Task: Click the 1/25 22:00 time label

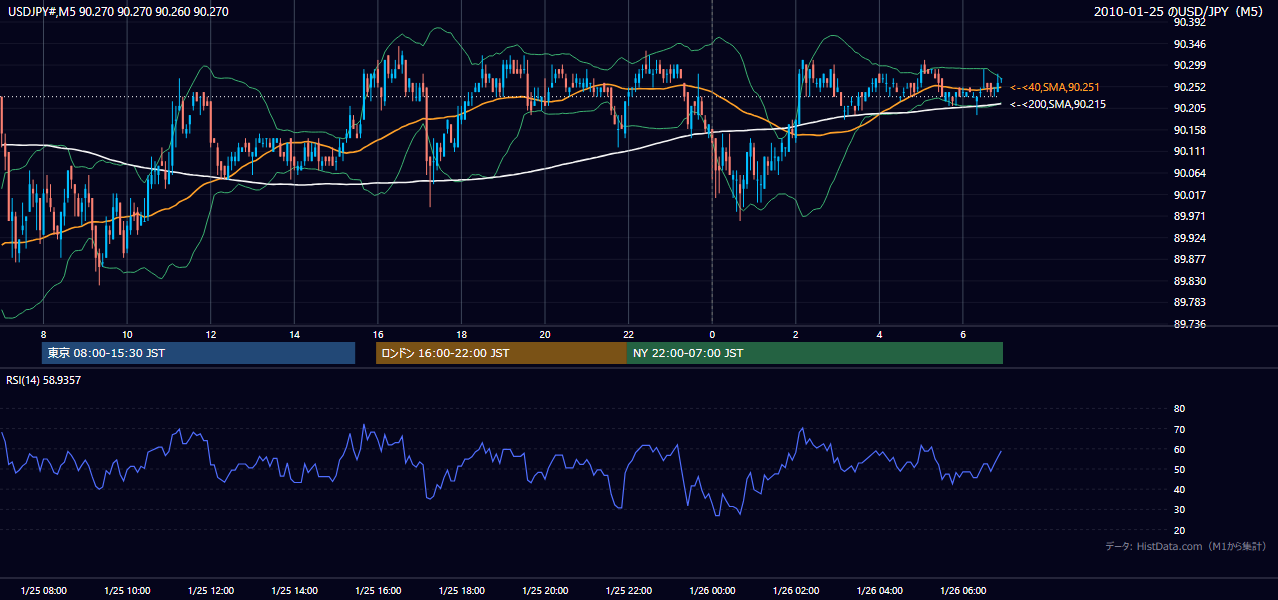Action: pos(628,590)
